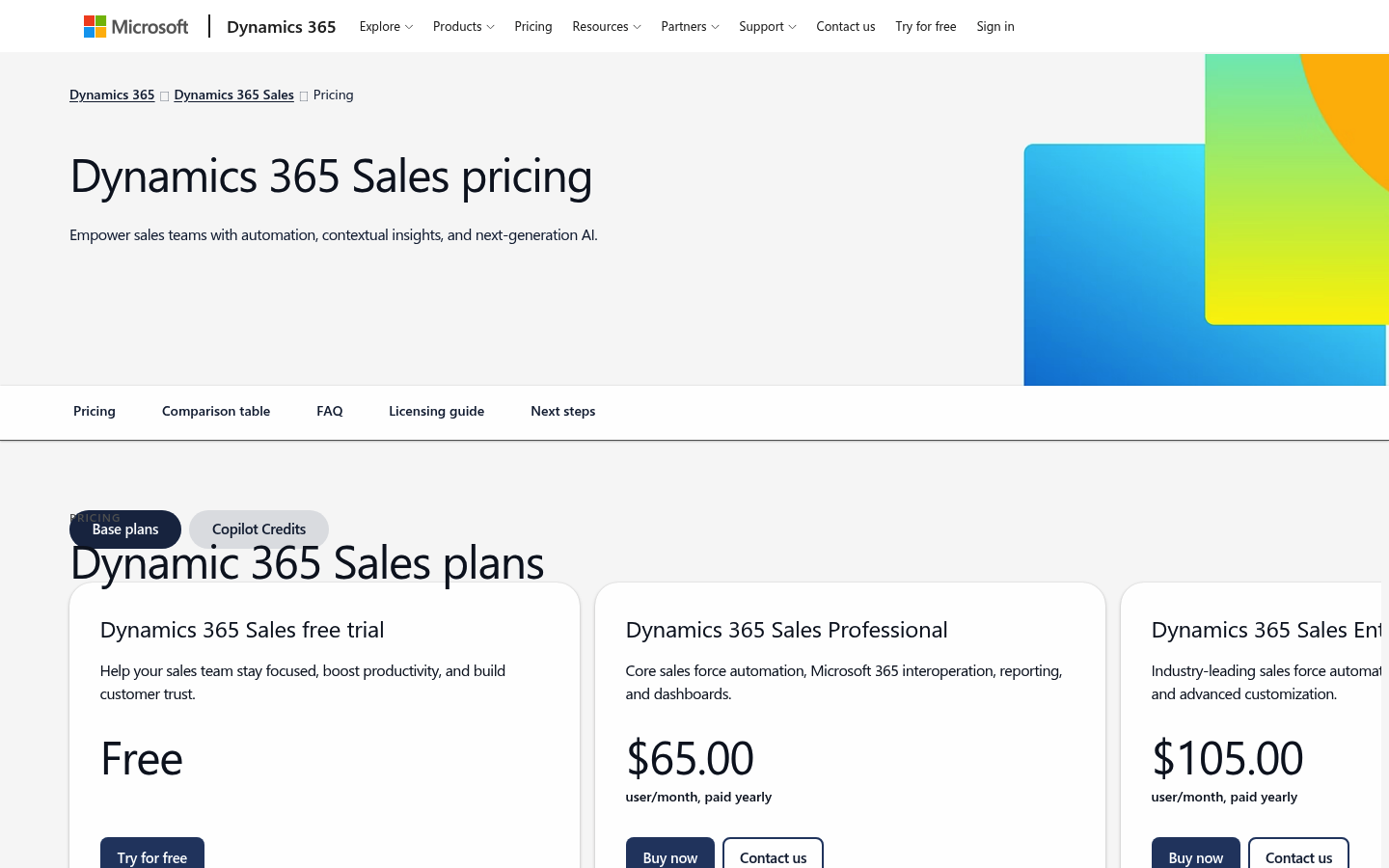Click Try for free in the header
1389x868 pixels.
925,26
